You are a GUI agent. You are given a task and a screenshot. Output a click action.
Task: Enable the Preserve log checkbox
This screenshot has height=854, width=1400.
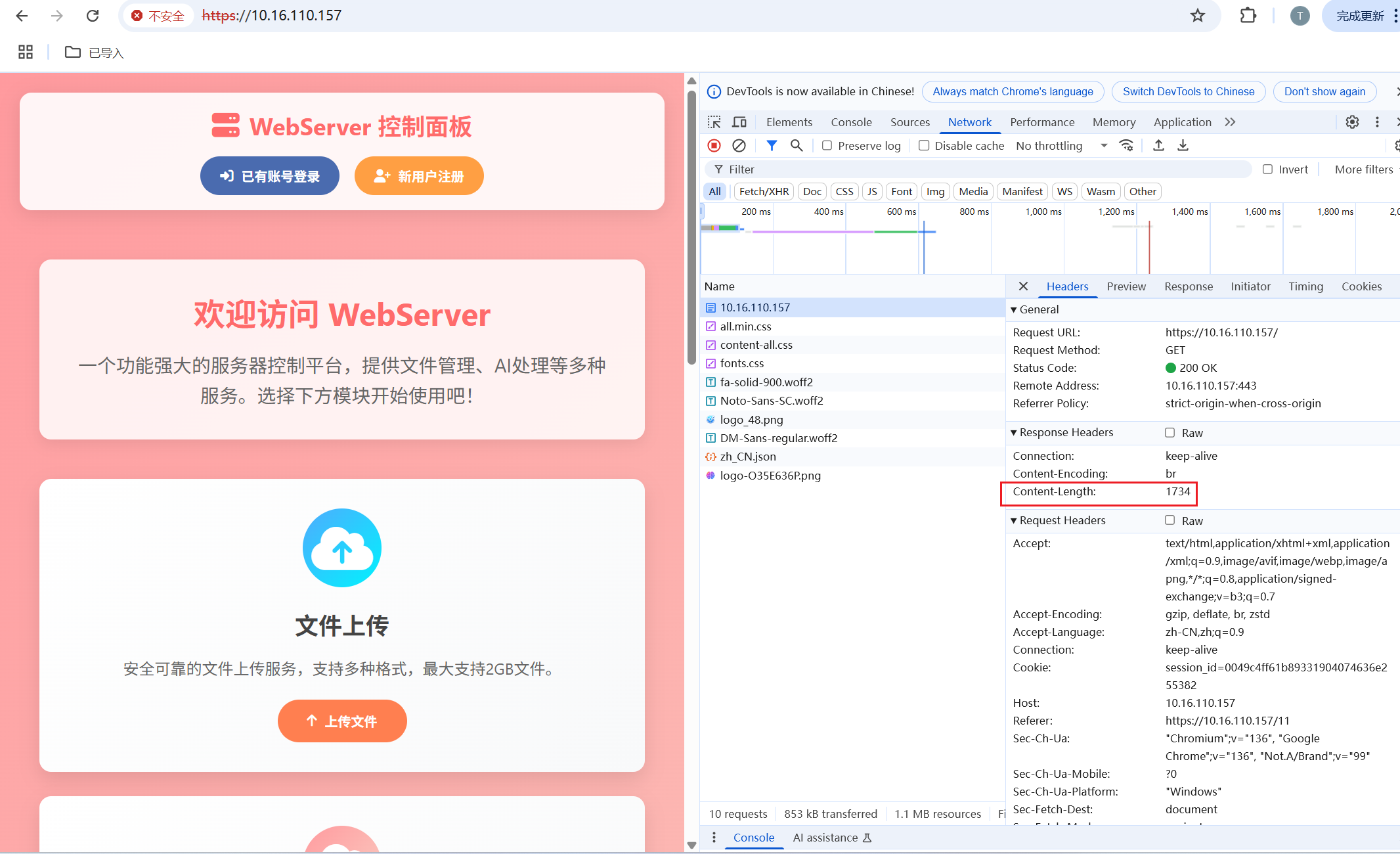click(x=827, y=145)
